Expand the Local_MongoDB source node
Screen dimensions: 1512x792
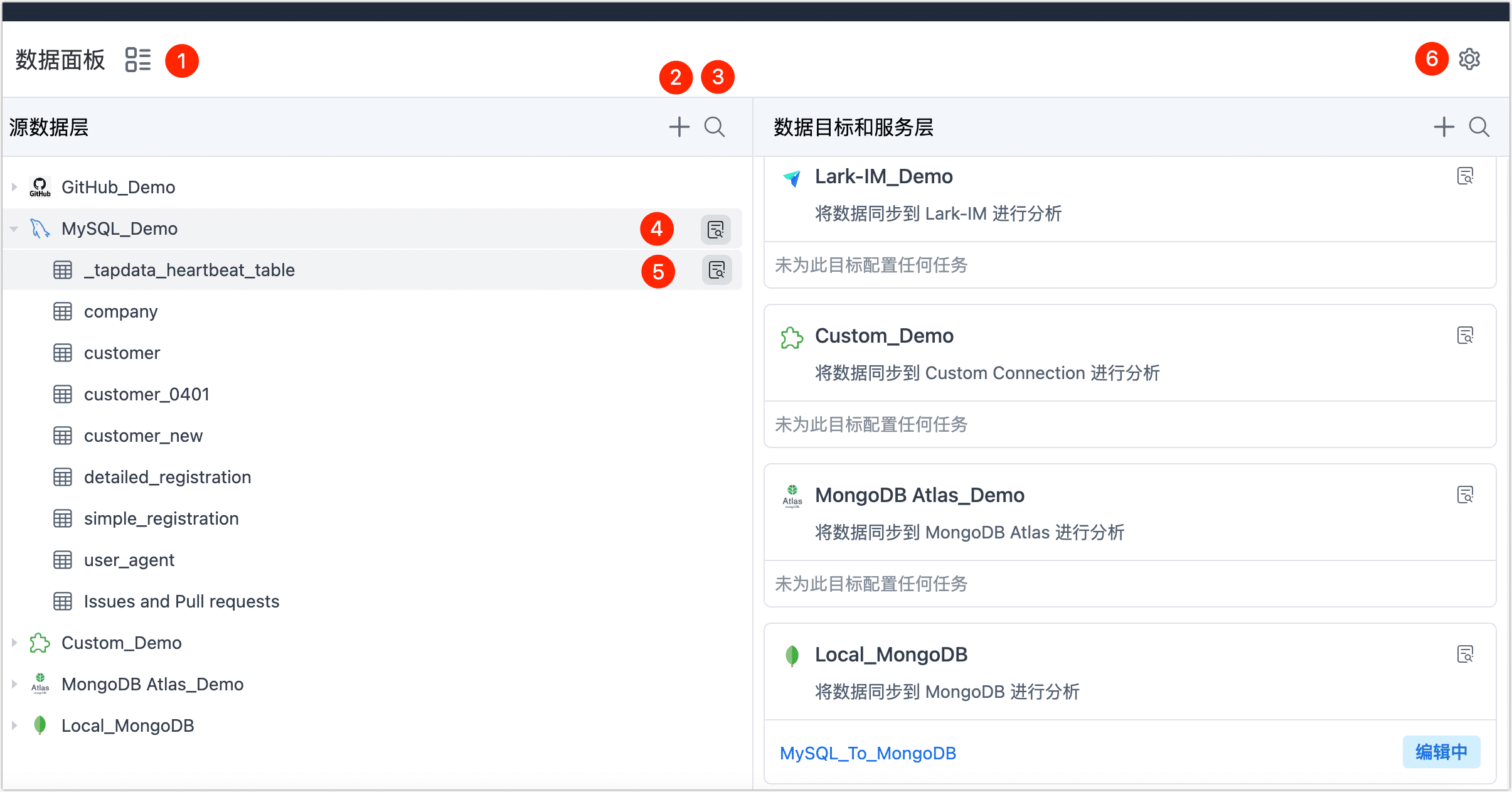point(14,725)
